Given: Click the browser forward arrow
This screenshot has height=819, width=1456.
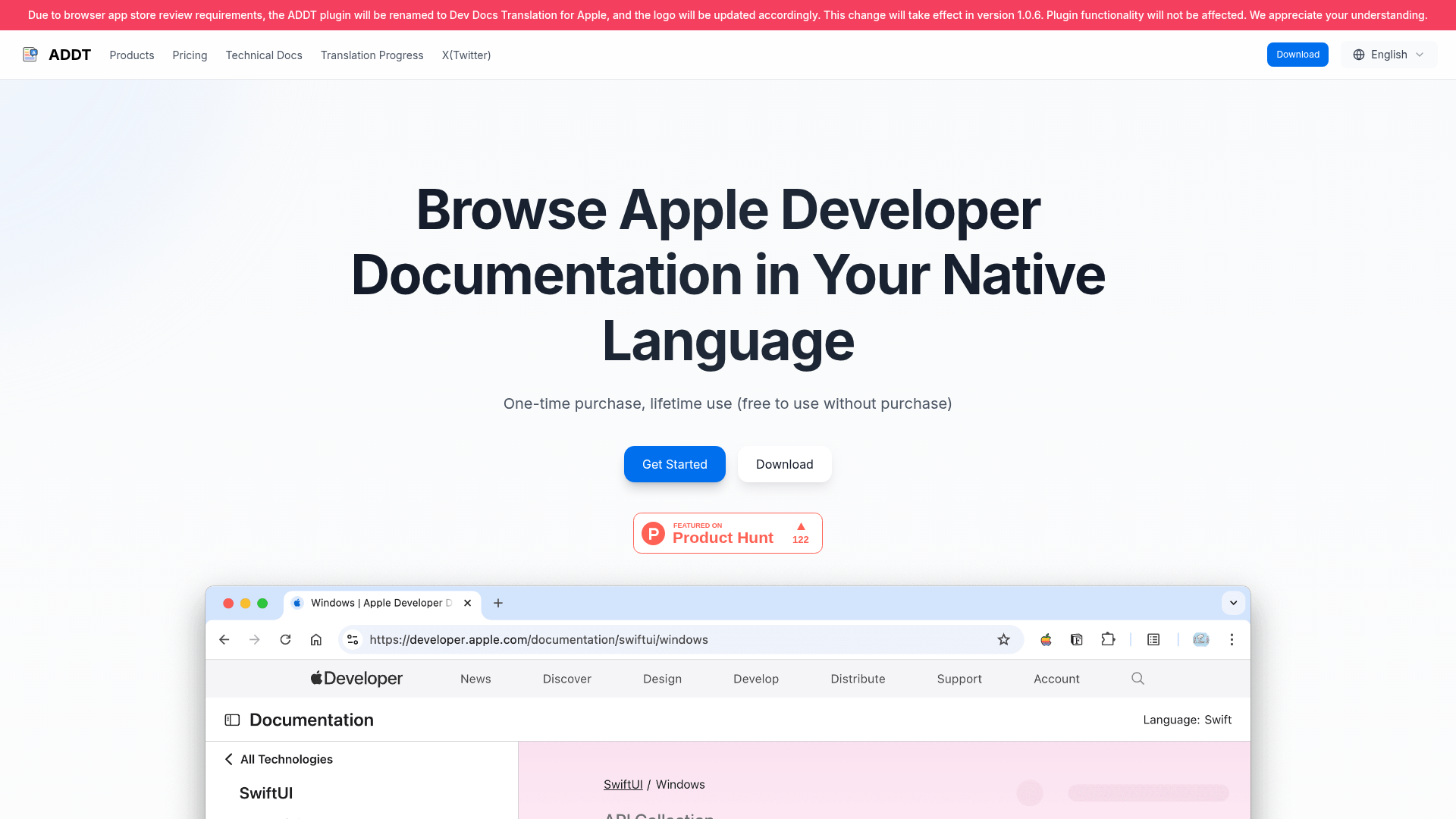Looking at the screenshot, I should pyautogui.click(x=255, y=640).
